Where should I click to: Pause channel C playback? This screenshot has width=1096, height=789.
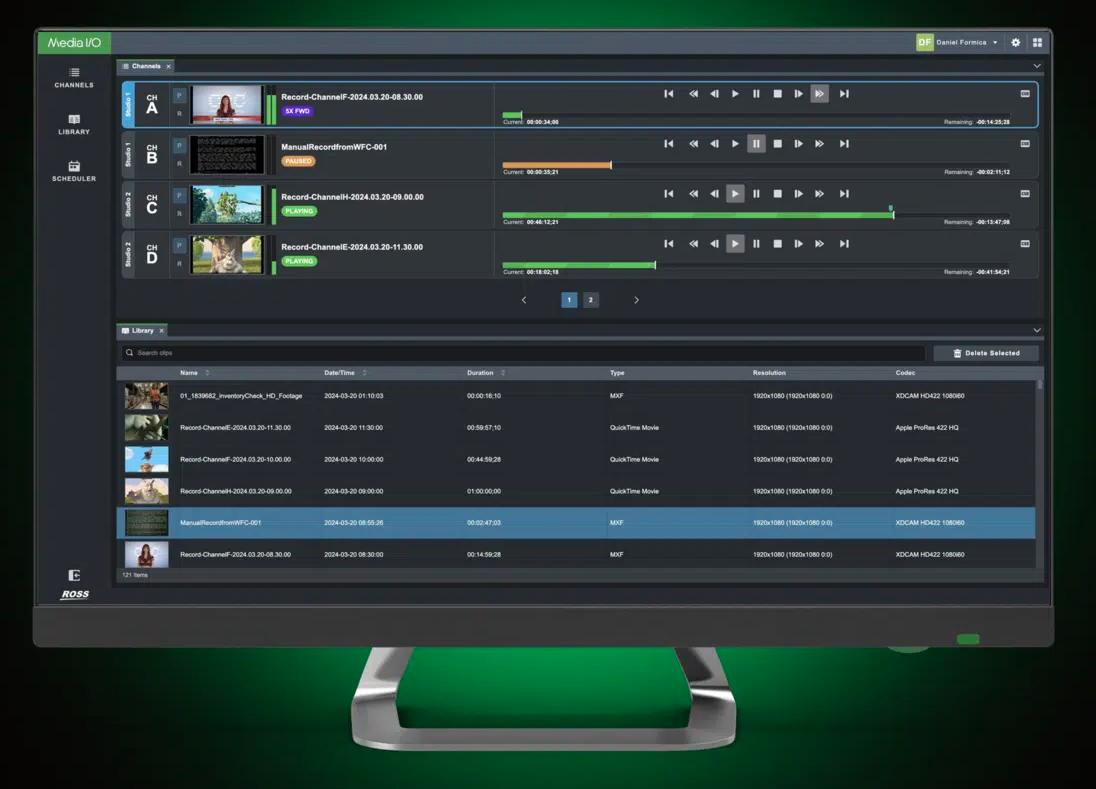pos(756,194)
